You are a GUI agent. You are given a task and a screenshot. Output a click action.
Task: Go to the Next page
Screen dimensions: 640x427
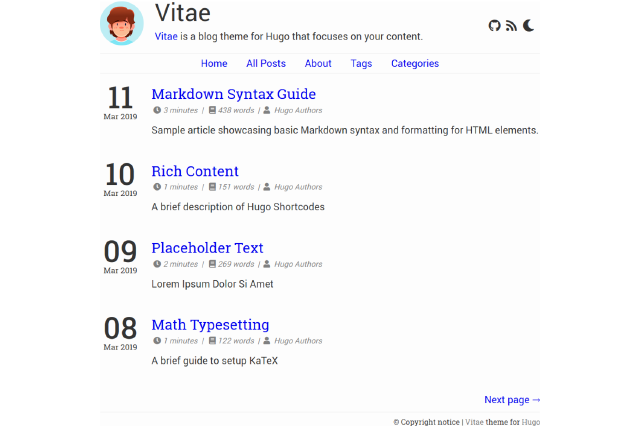point(512,399)
